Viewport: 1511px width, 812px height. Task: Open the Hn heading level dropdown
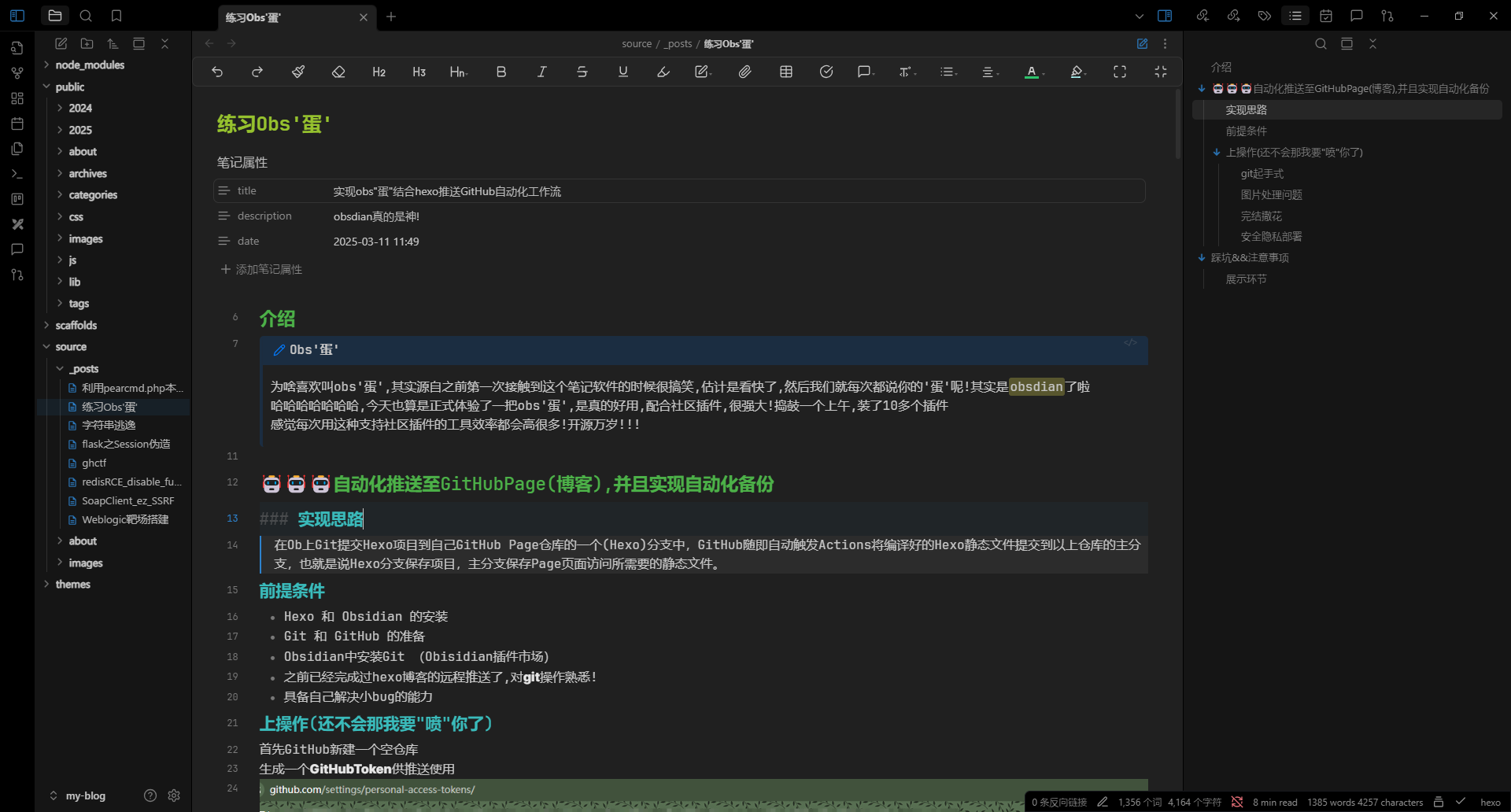[459, 72]
